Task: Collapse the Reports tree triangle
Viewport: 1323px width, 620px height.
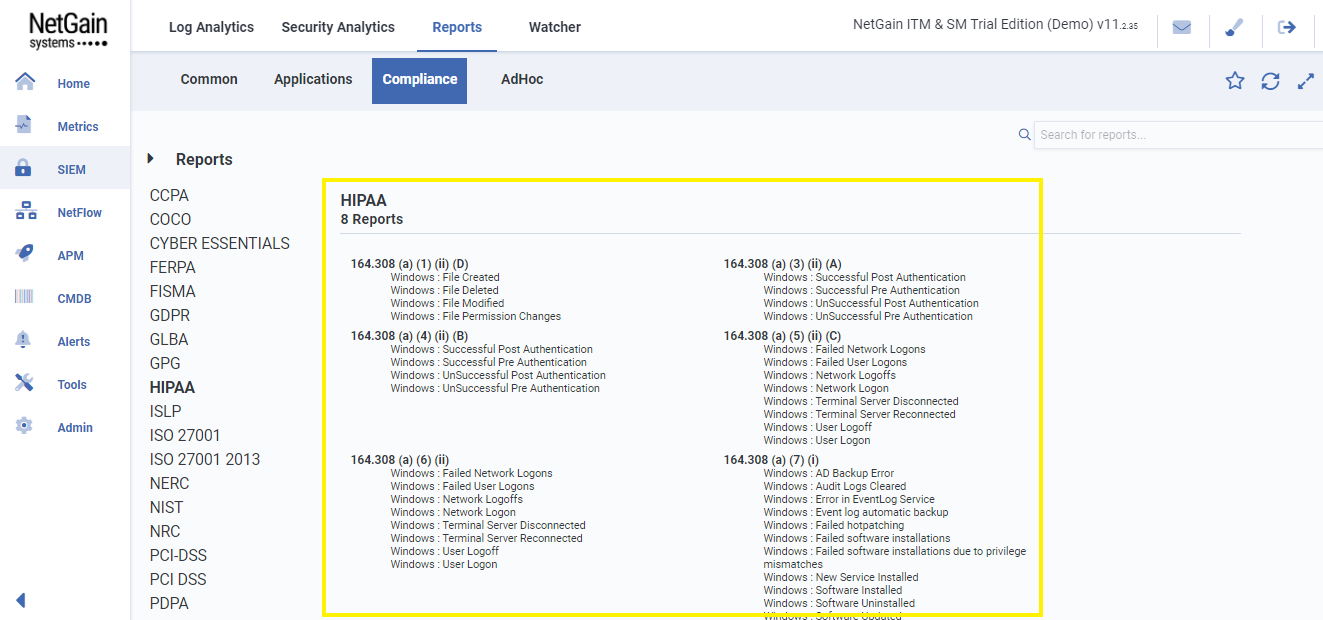Action: point(151,158)
